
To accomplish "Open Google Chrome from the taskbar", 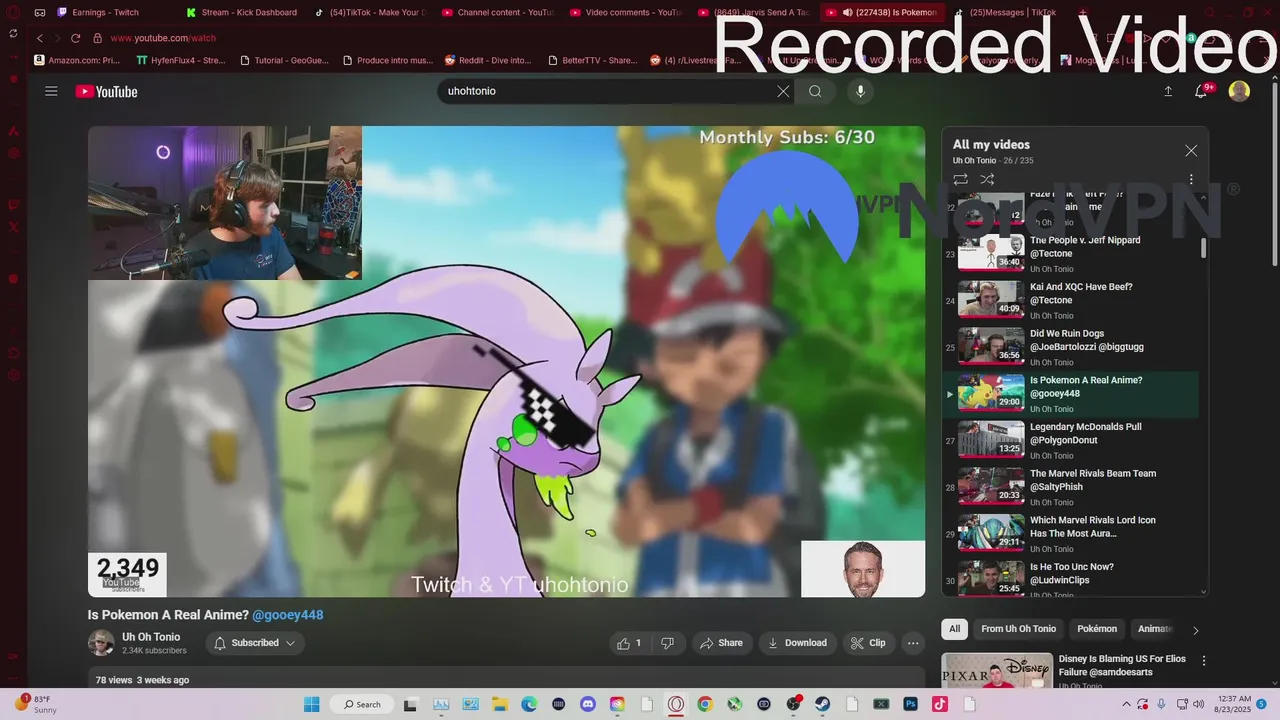I will [705, 704].
